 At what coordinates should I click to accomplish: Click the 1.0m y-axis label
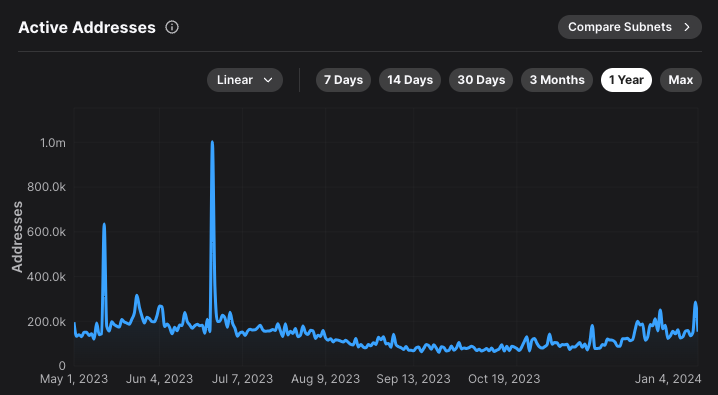[x=53, y=143]
